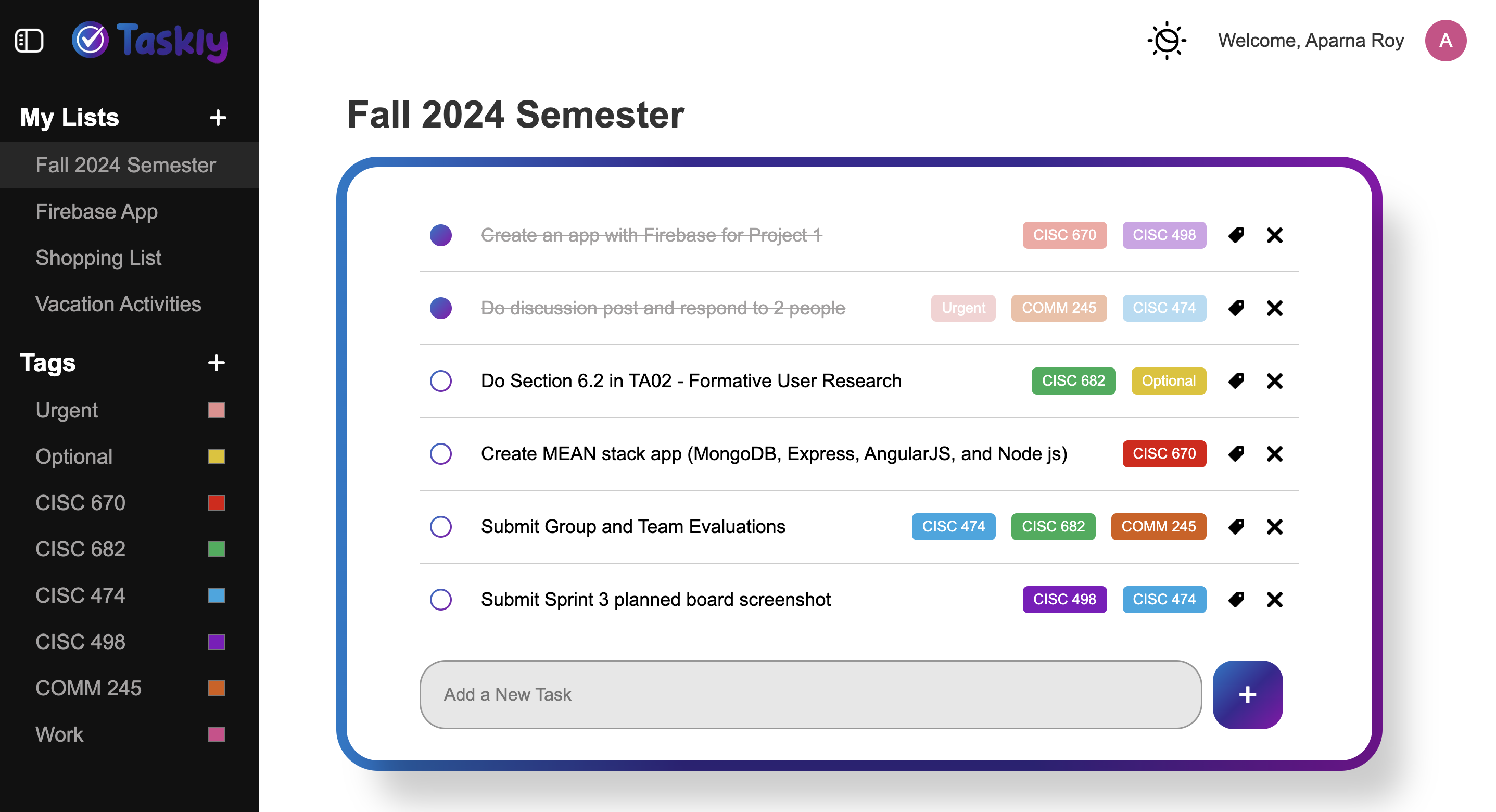Uncheck the completed discussion post task
This screenshot has height=812, width=1496.
441,308
